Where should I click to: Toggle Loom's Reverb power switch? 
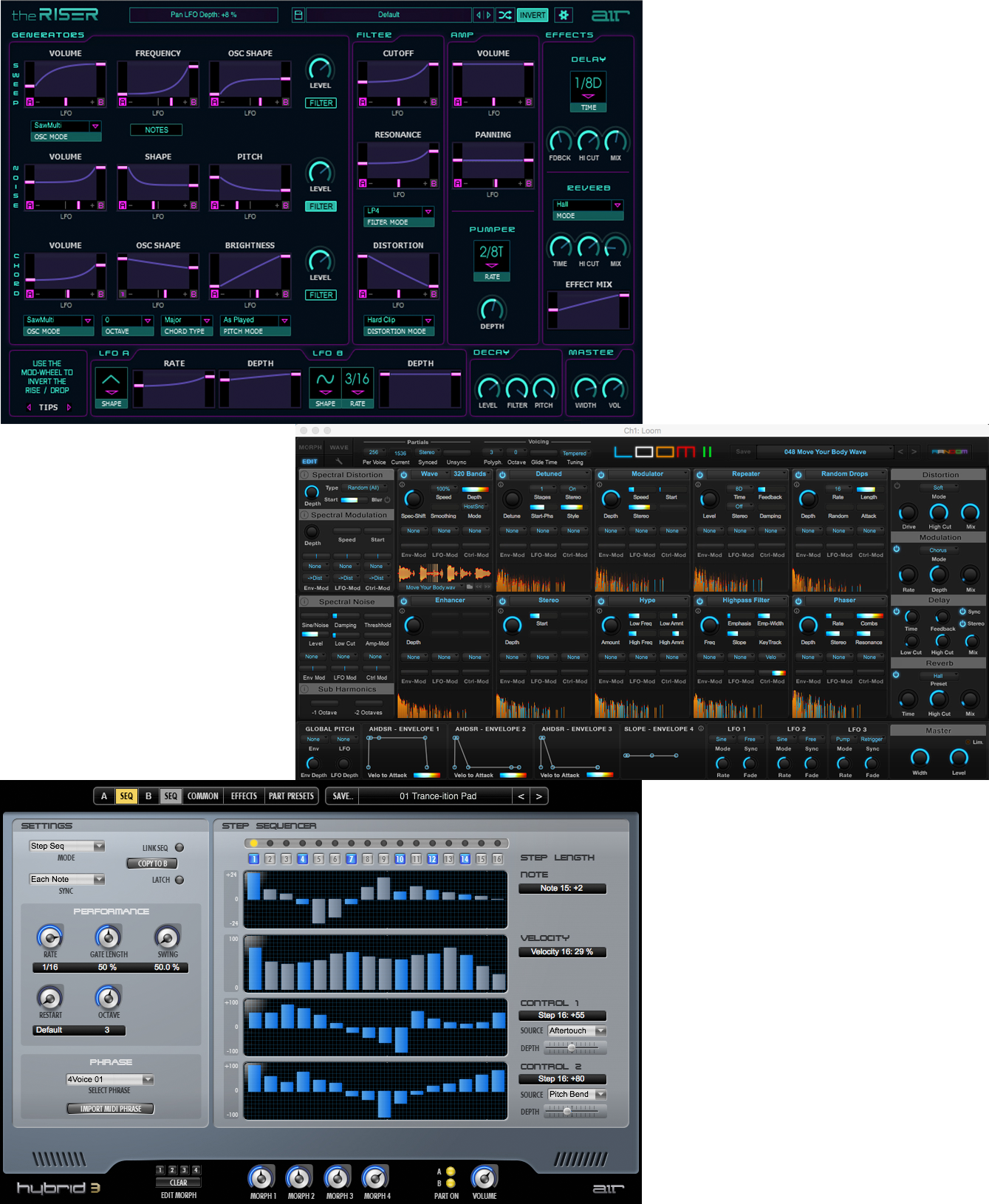[896, 674]
